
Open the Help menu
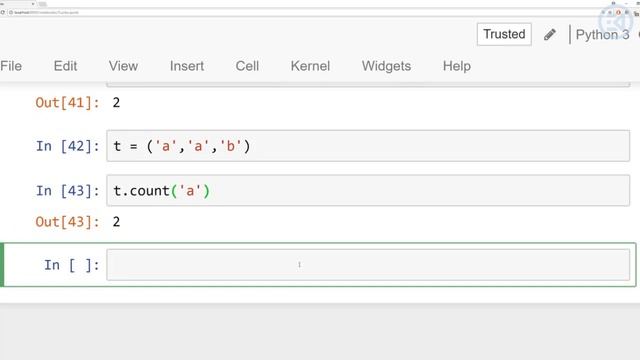[457, 66]
